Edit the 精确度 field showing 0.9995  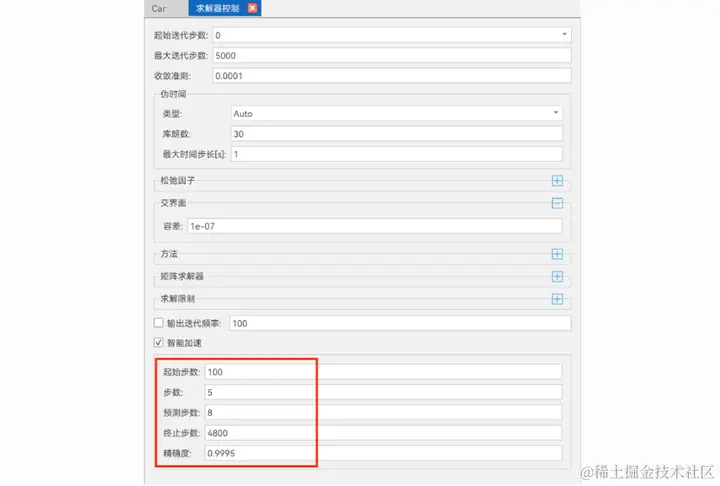[383, 453]
